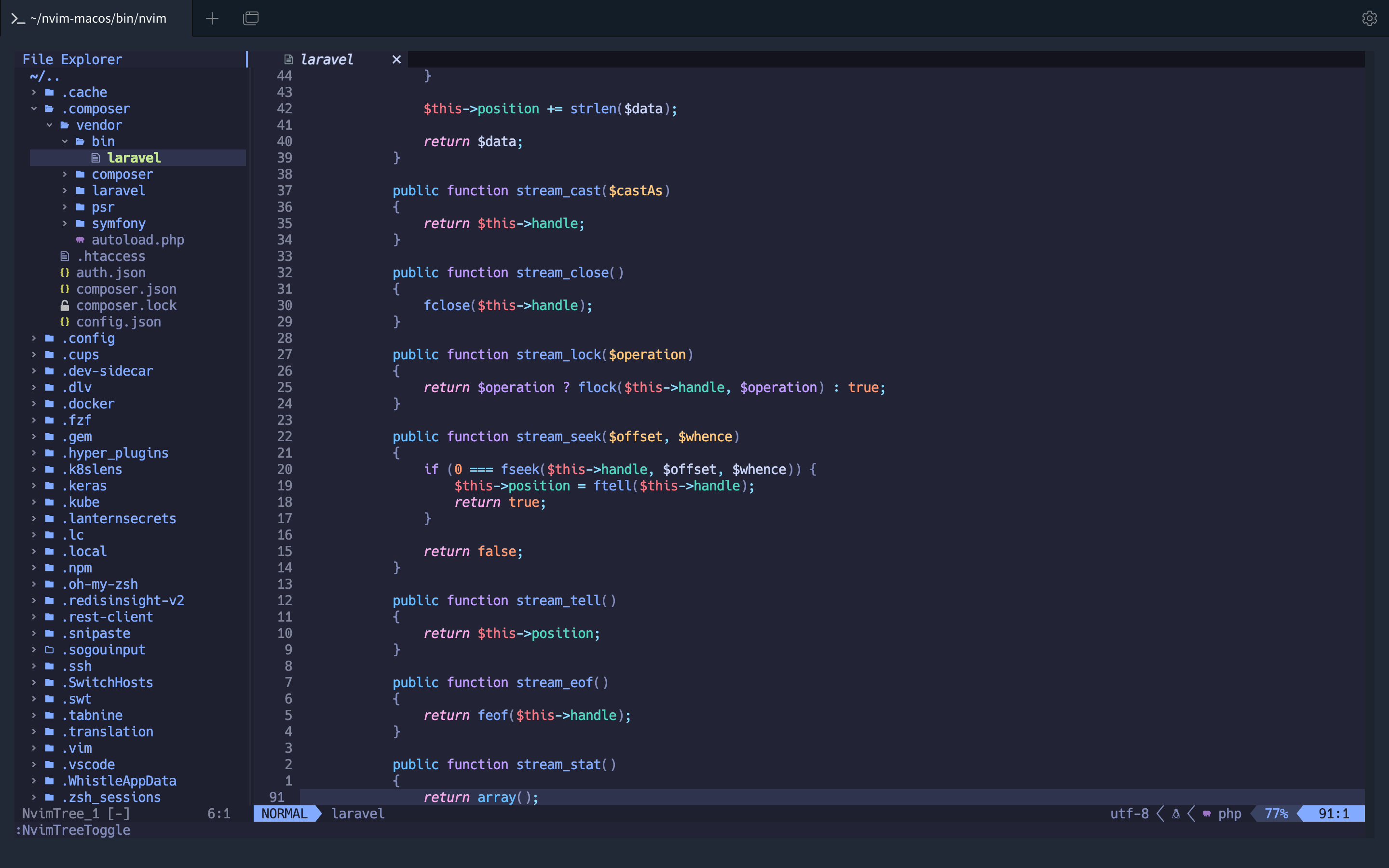Viewport: 1389px width, 868px height.
Task: Expand the .docker folder chevron
Action: [x=34, y=404]
